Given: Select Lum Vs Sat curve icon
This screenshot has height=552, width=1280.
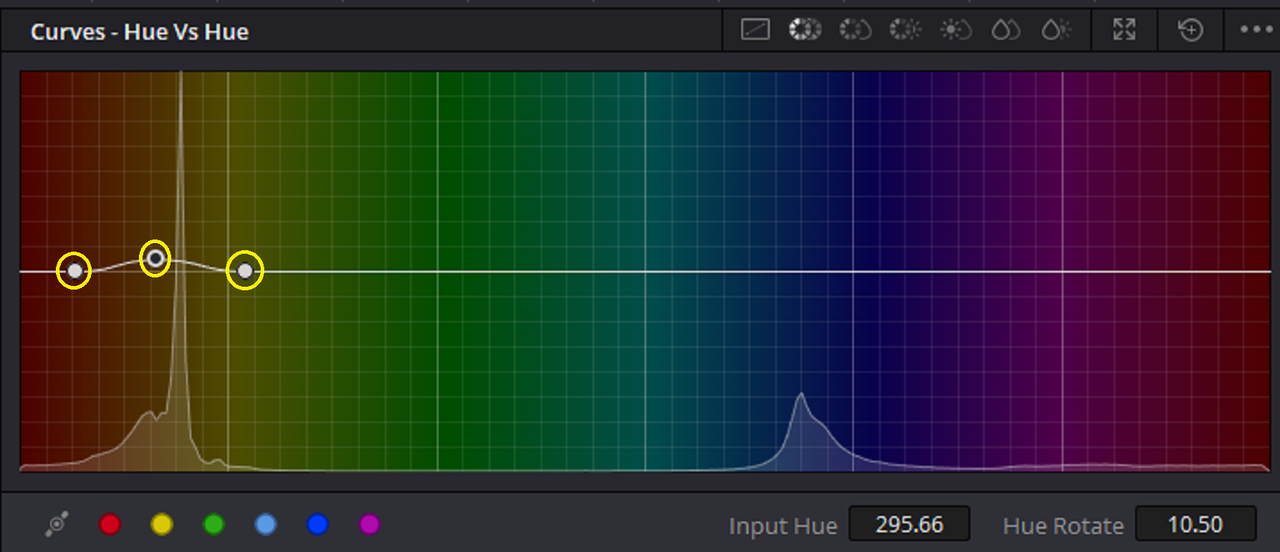Looking at the screenshot, I should pyautogui.click(x=955, y=30).
